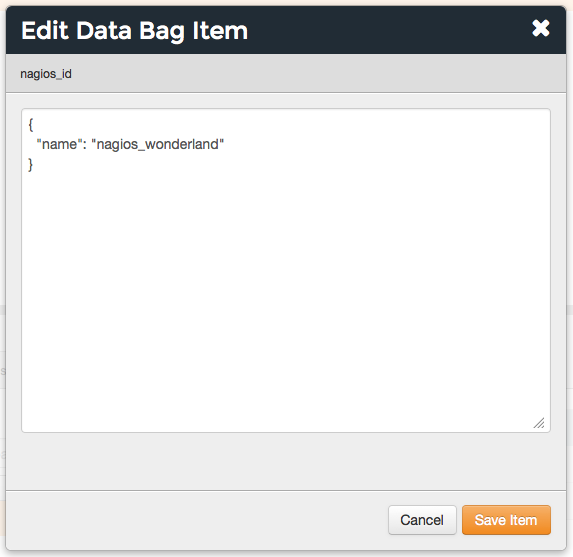Screen dimensions: 573x557
Task: Click the dark dialog header bar
Action: point(286,30)
